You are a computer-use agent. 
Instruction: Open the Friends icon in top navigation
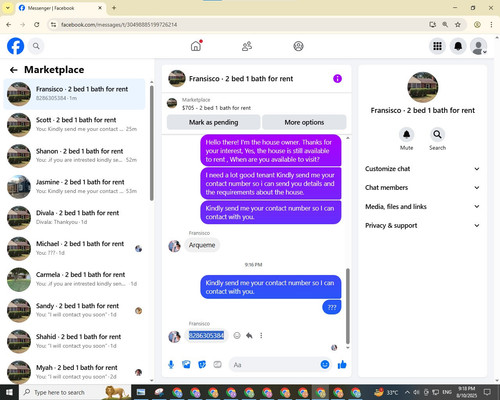pos(247,46)
